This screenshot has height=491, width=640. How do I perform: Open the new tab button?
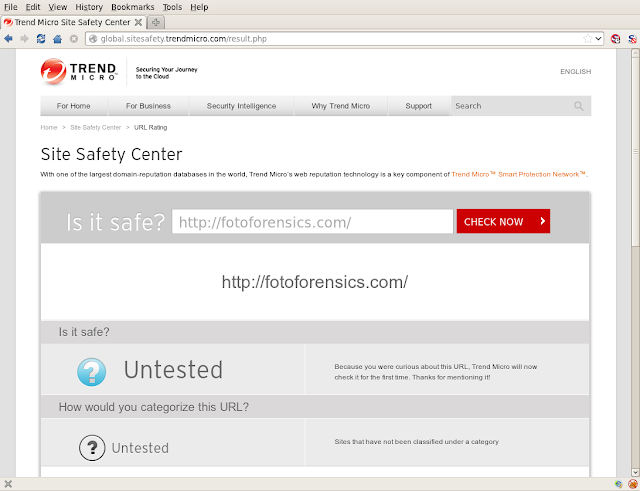(x=156, y=22)
